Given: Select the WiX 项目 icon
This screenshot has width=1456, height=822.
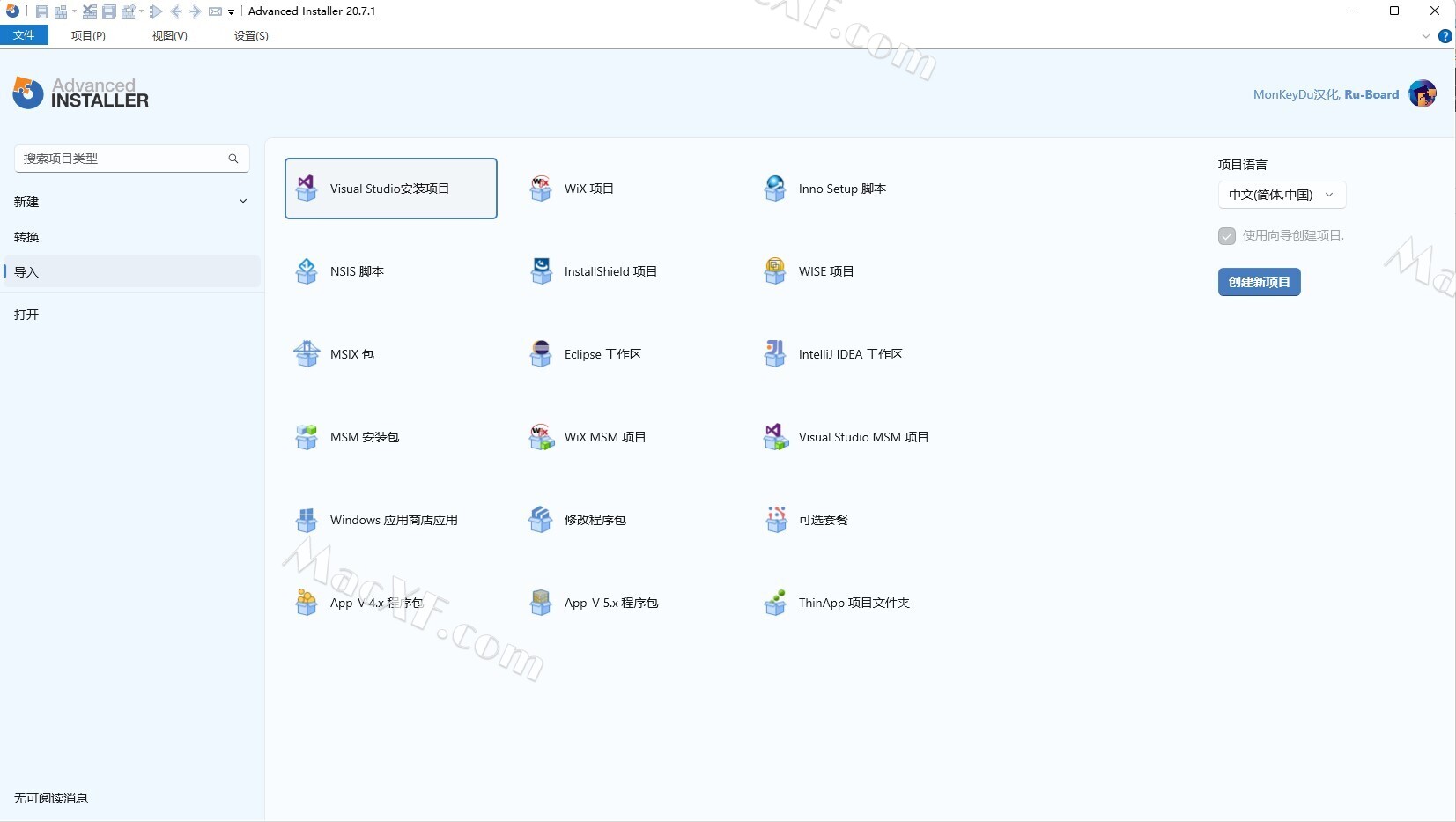Looking at the screenshot, I should pyautogui.click(x=541, y=189).
